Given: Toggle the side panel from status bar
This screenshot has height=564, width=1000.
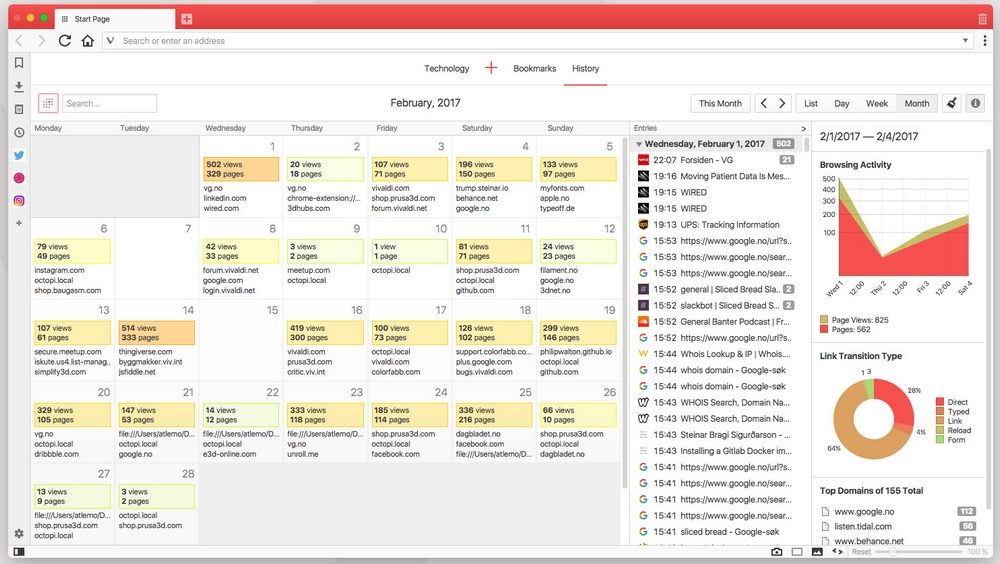Looking at the screenshot, I should [19, 552].
